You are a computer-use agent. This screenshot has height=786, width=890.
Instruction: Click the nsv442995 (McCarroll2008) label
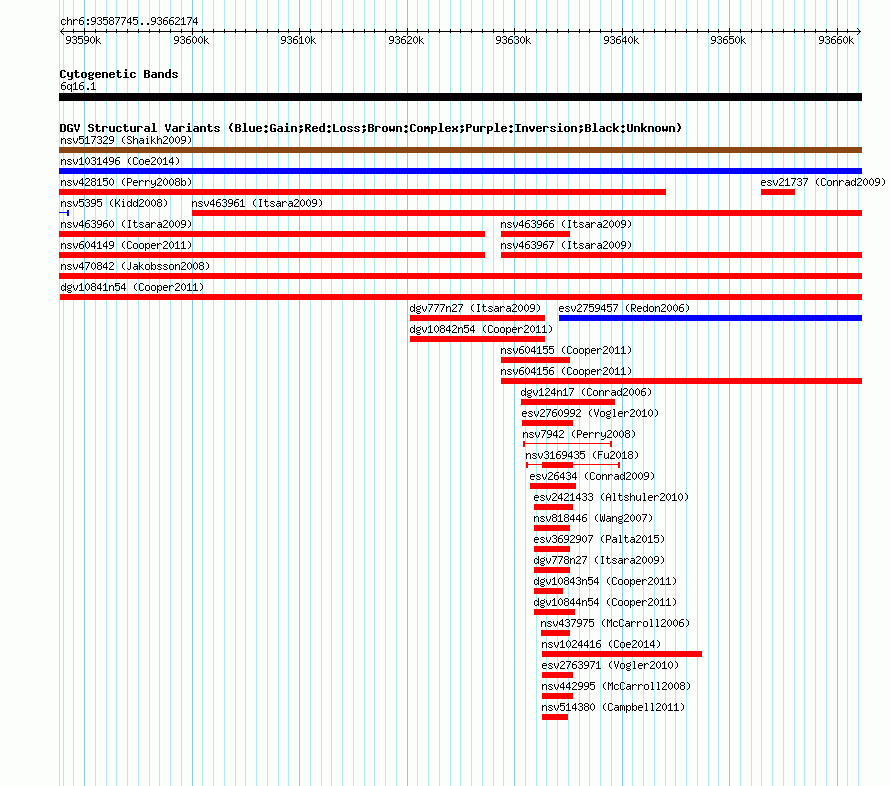[616, 686]
